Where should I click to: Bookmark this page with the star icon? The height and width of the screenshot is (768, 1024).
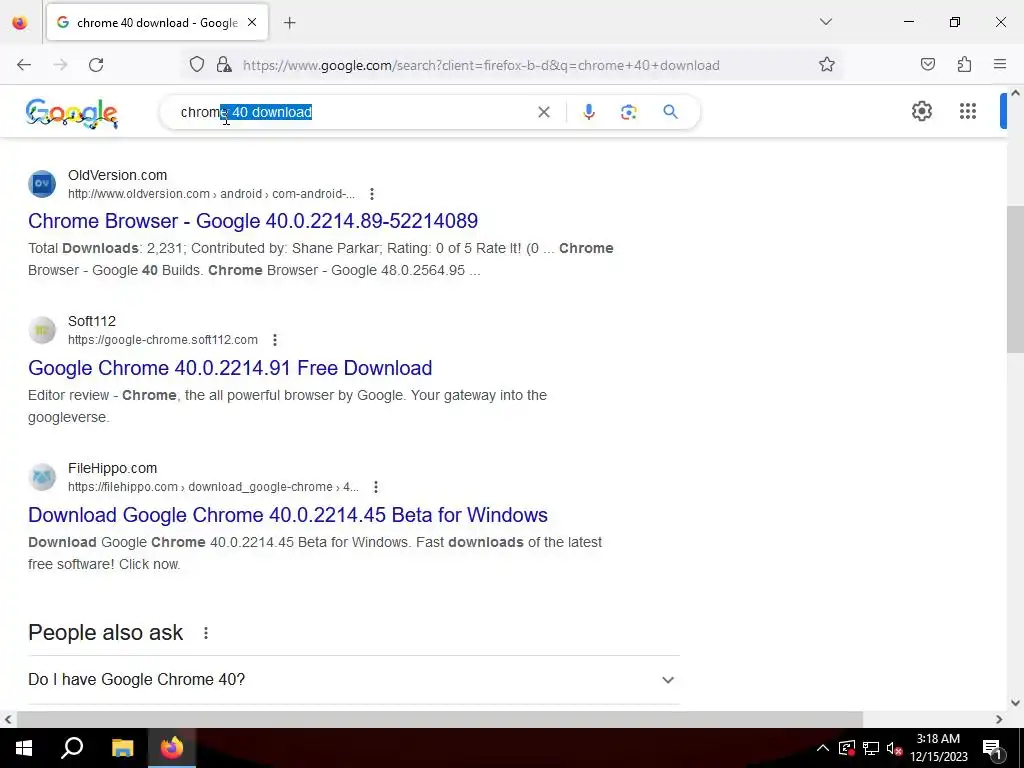point(827,65)
